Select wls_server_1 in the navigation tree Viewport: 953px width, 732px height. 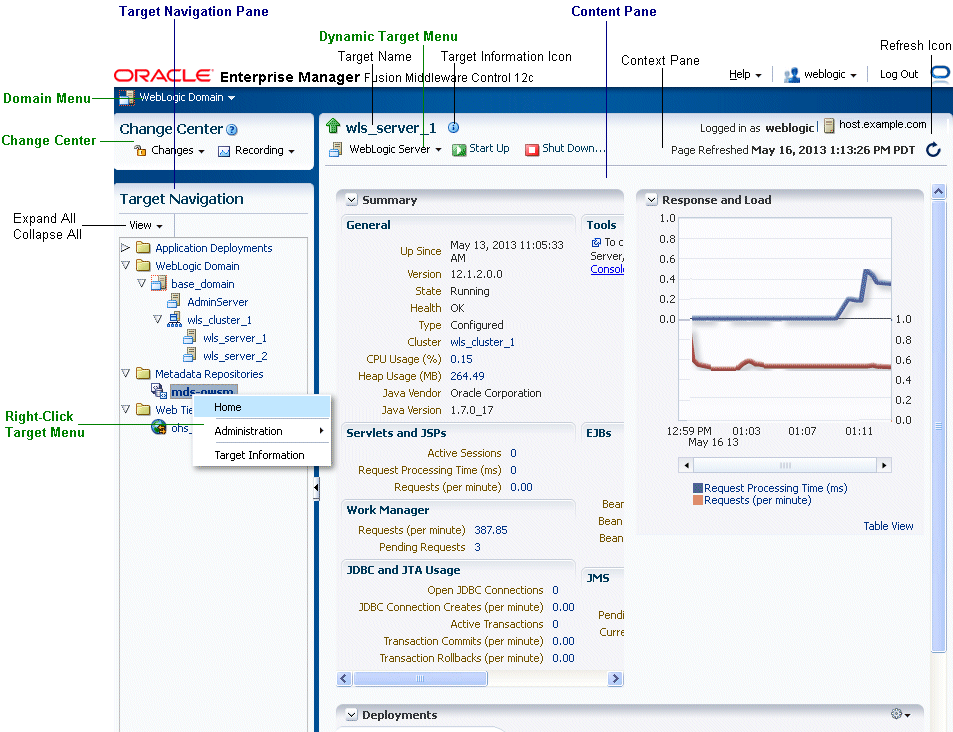click(x=235, y=338)
